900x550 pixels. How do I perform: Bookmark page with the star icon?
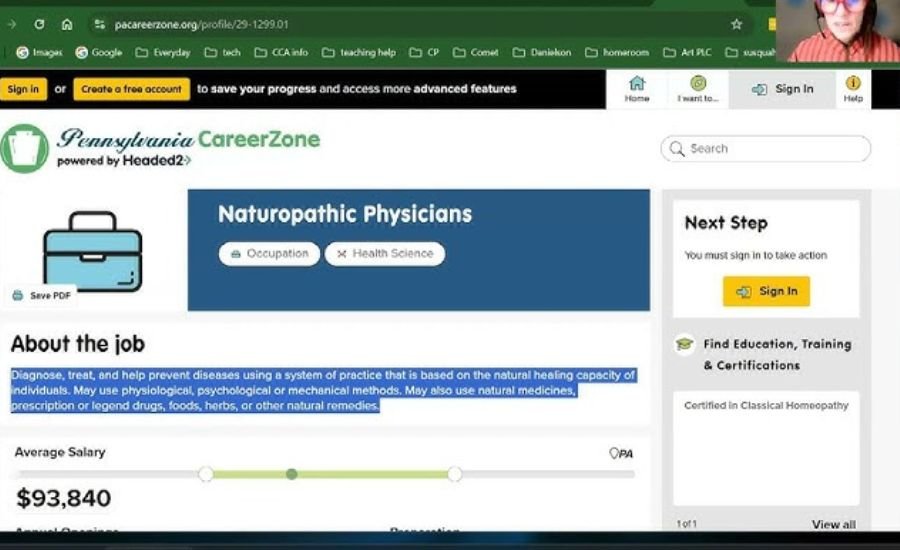(736, 24)
